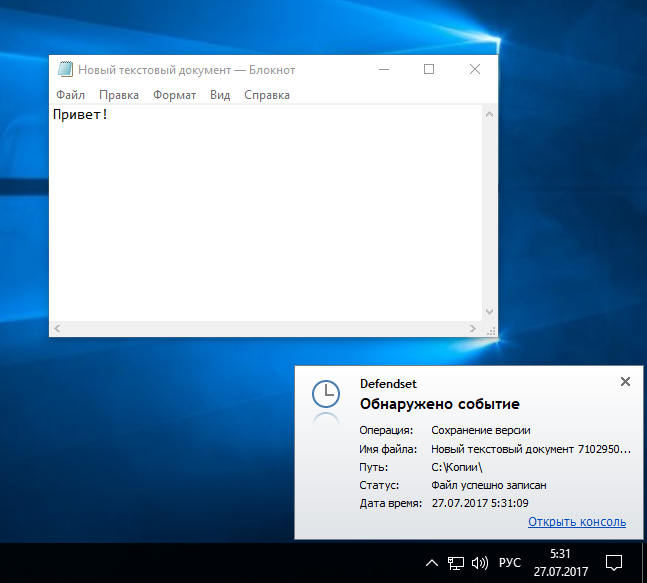Click the file name Новый текстовый документ 7102950…
This screenshot has height=583, width=647.
pos(531,449)
